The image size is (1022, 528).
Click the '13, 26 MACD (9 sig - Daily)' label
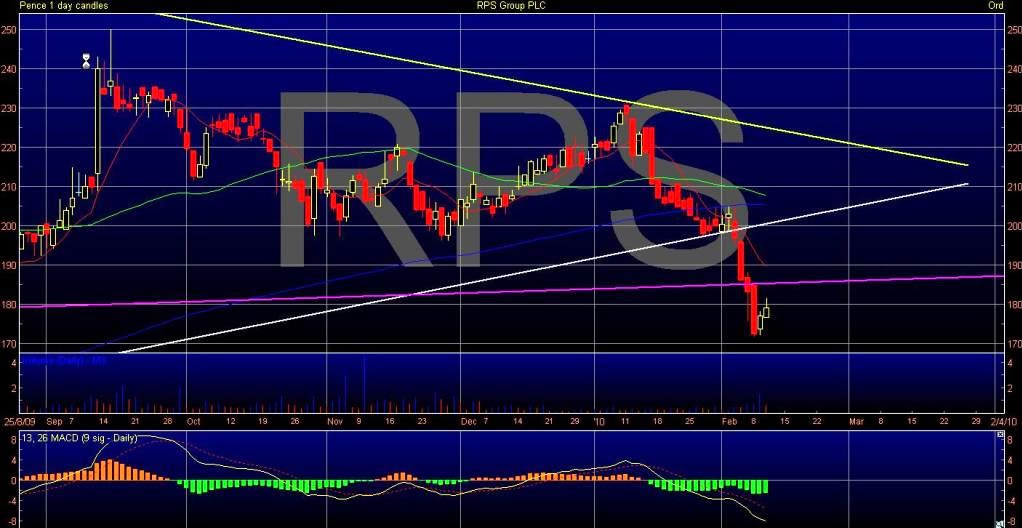click(80, 438)
